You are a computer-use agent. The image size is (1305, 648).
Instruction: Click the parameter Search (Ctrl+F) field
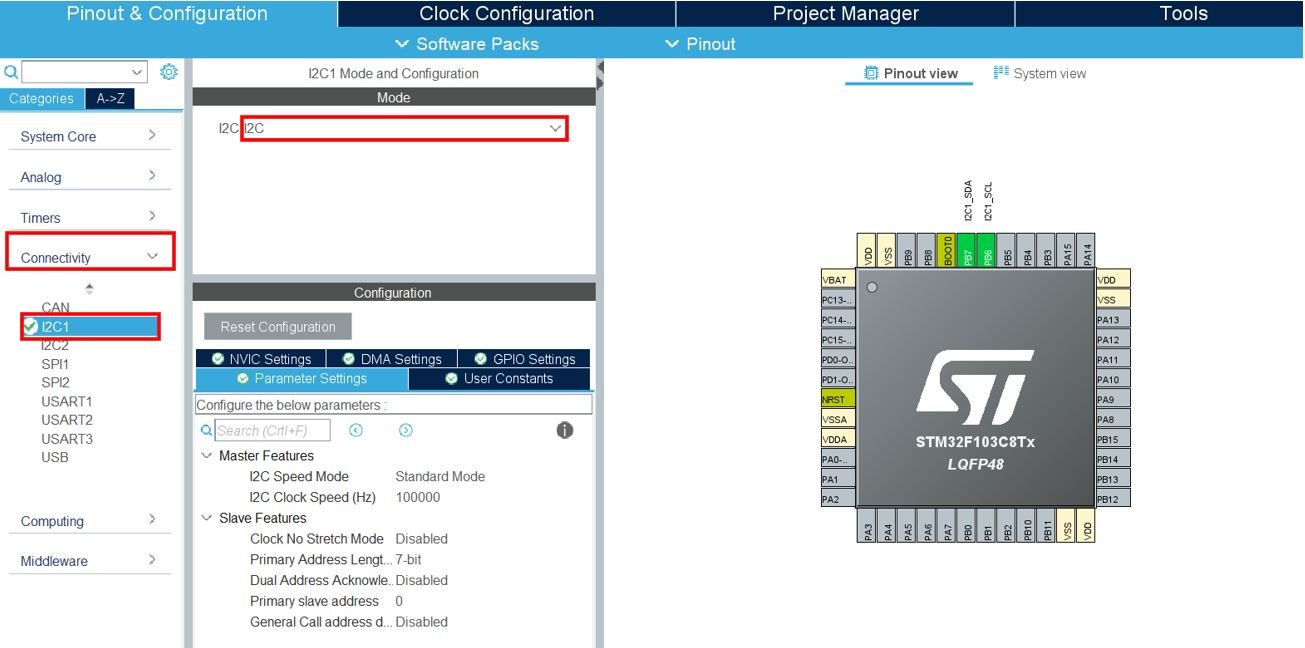pos(272,430)
